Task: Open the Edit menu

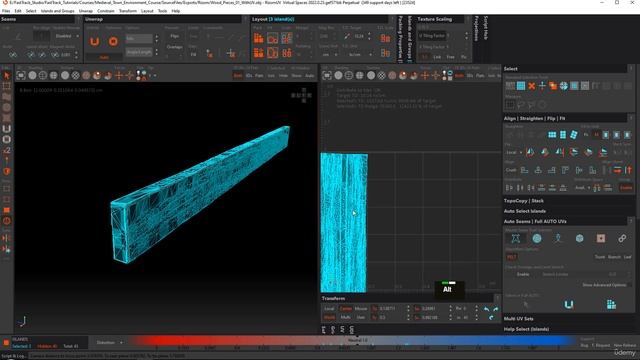Action: click(18, 11)
